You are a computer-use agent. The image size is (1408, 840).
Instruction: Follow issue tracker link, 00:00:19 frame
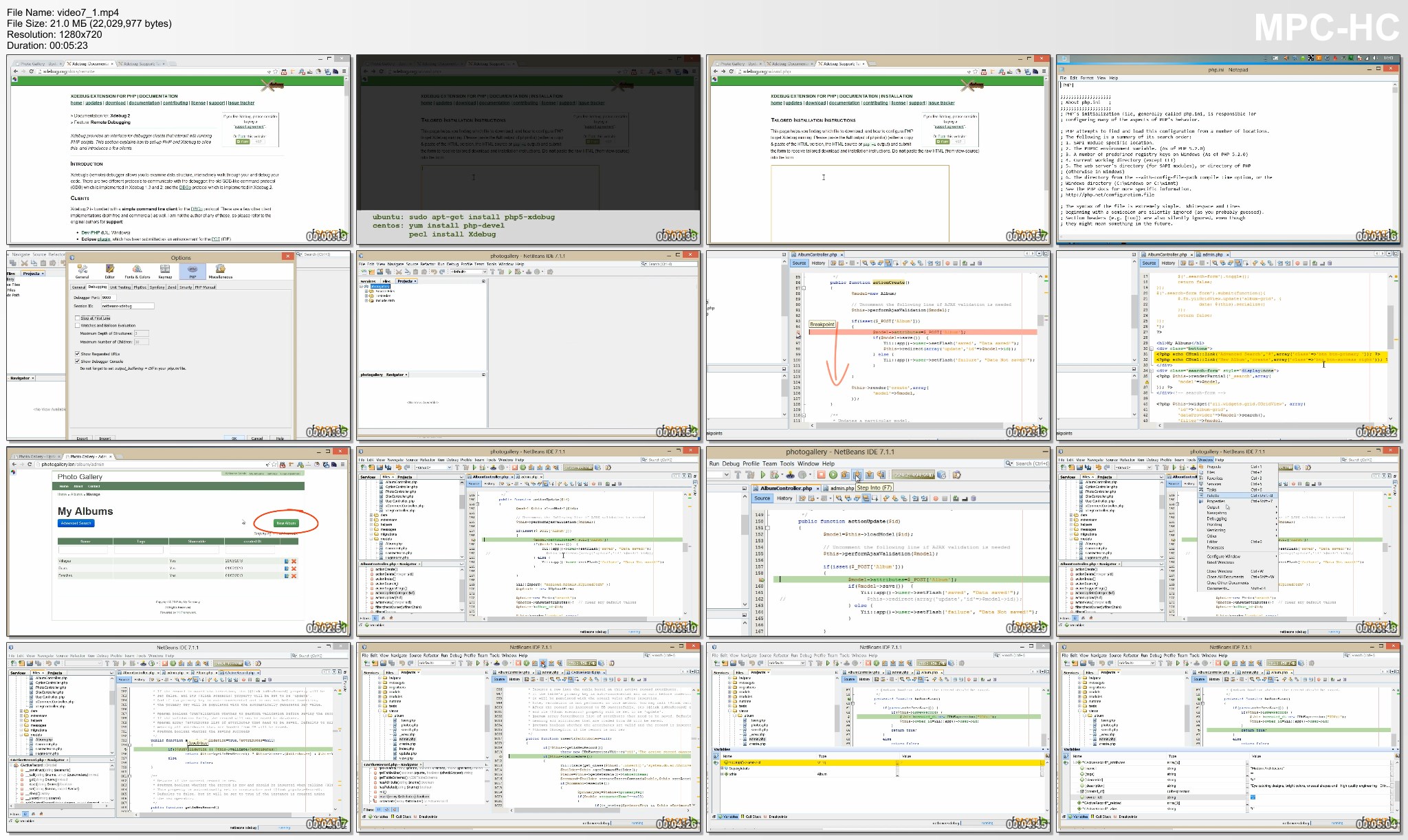tap(241, 103)
